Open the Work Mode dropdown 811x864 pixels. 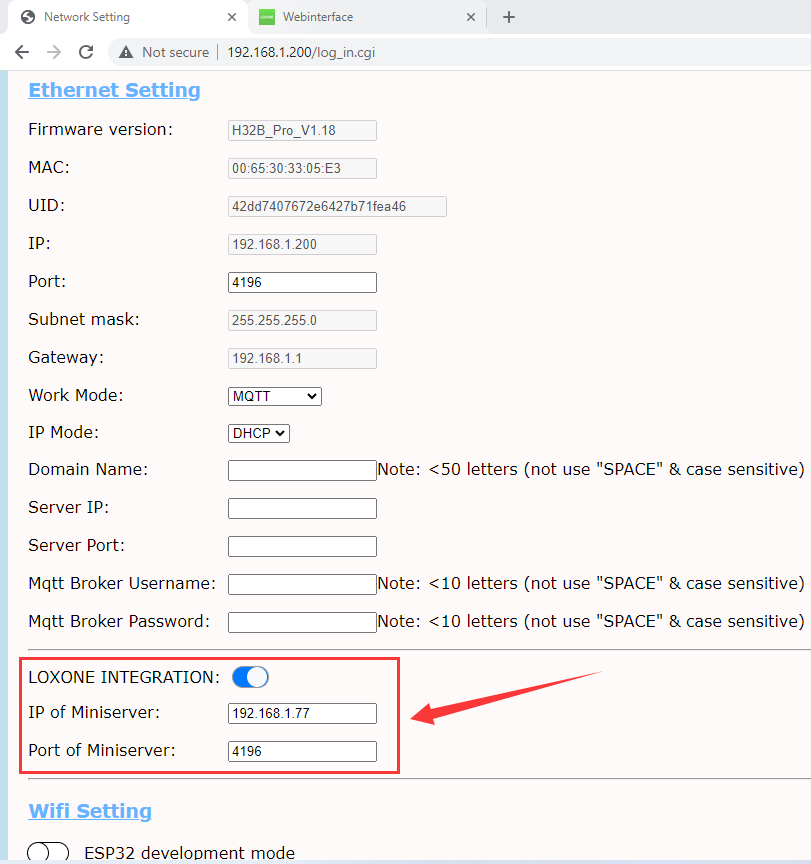point(275,396)
